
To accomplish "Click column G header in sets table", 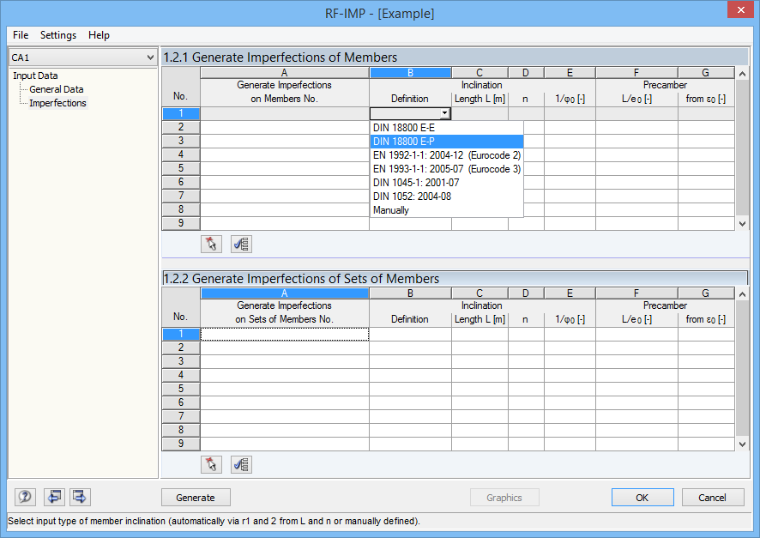I will pyautogui.click(x=706, y=293).
